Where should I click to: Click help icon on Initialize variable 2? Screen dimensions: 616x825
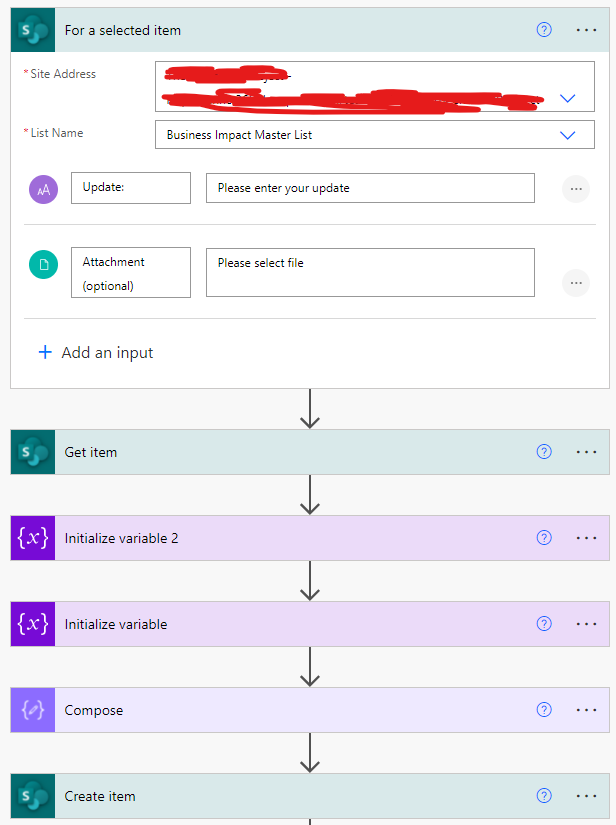544,538
